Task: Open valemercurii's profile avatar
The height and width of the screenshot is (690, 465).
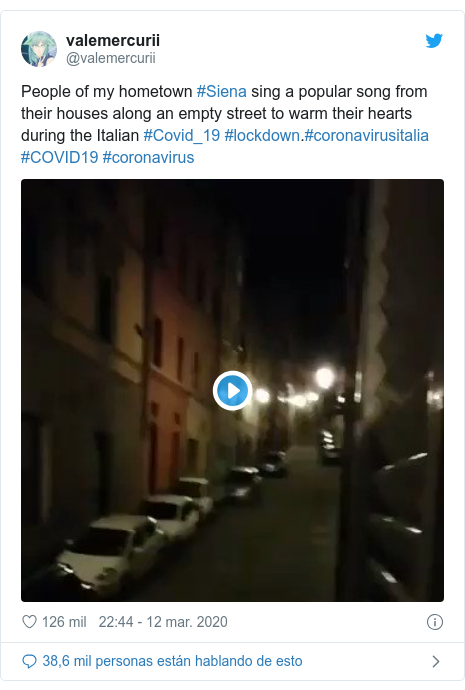Action: click(x=39, y=49)
